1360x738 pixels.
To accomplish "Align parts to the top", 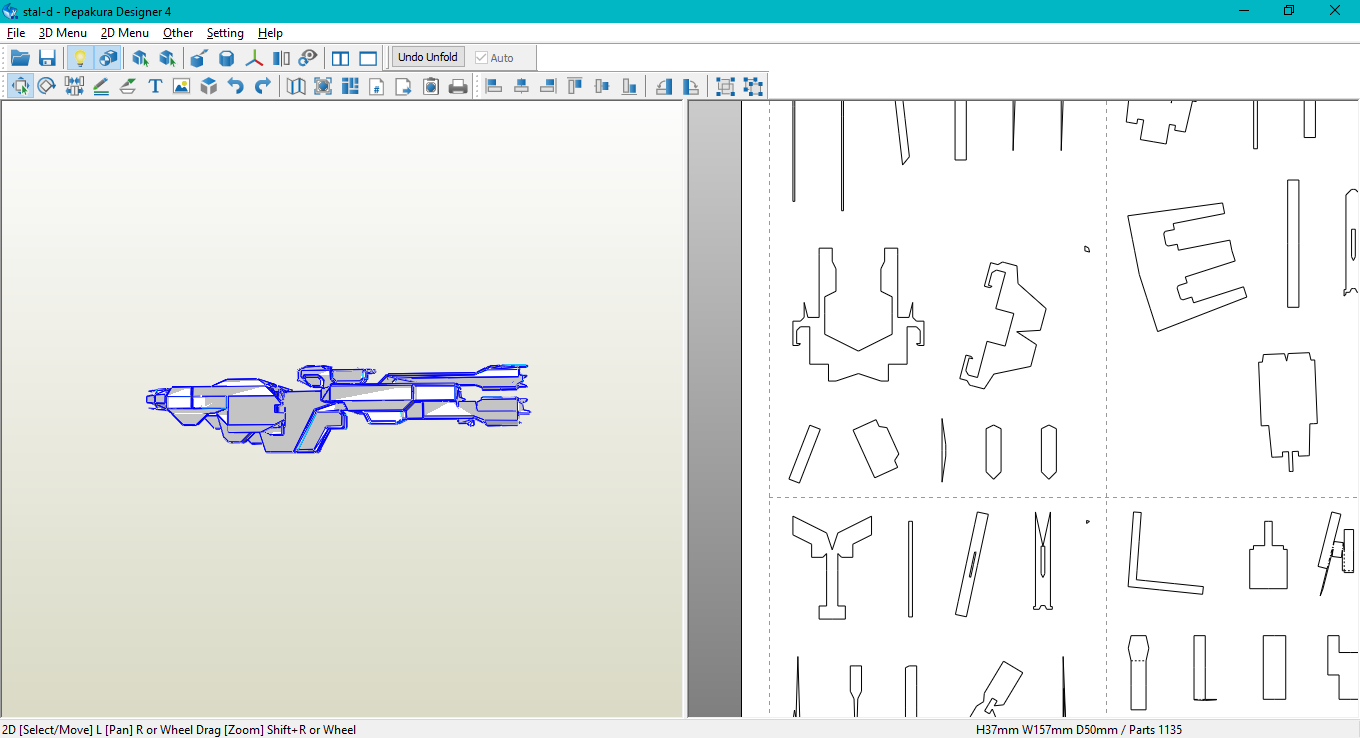I will (x=575, y=86).
